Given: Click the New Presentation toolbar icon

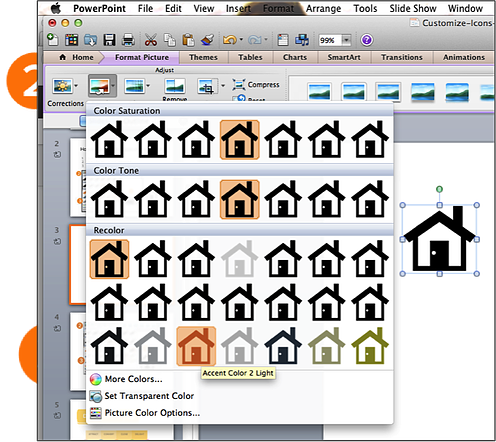Looking at the screenshot, I should click(52, 40).
